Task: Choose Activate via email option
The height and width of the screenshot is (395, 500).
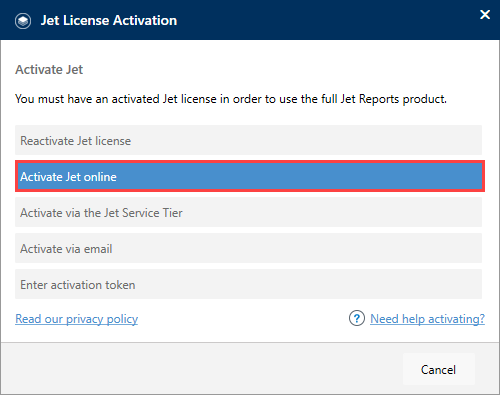Action: coord(248,248)
